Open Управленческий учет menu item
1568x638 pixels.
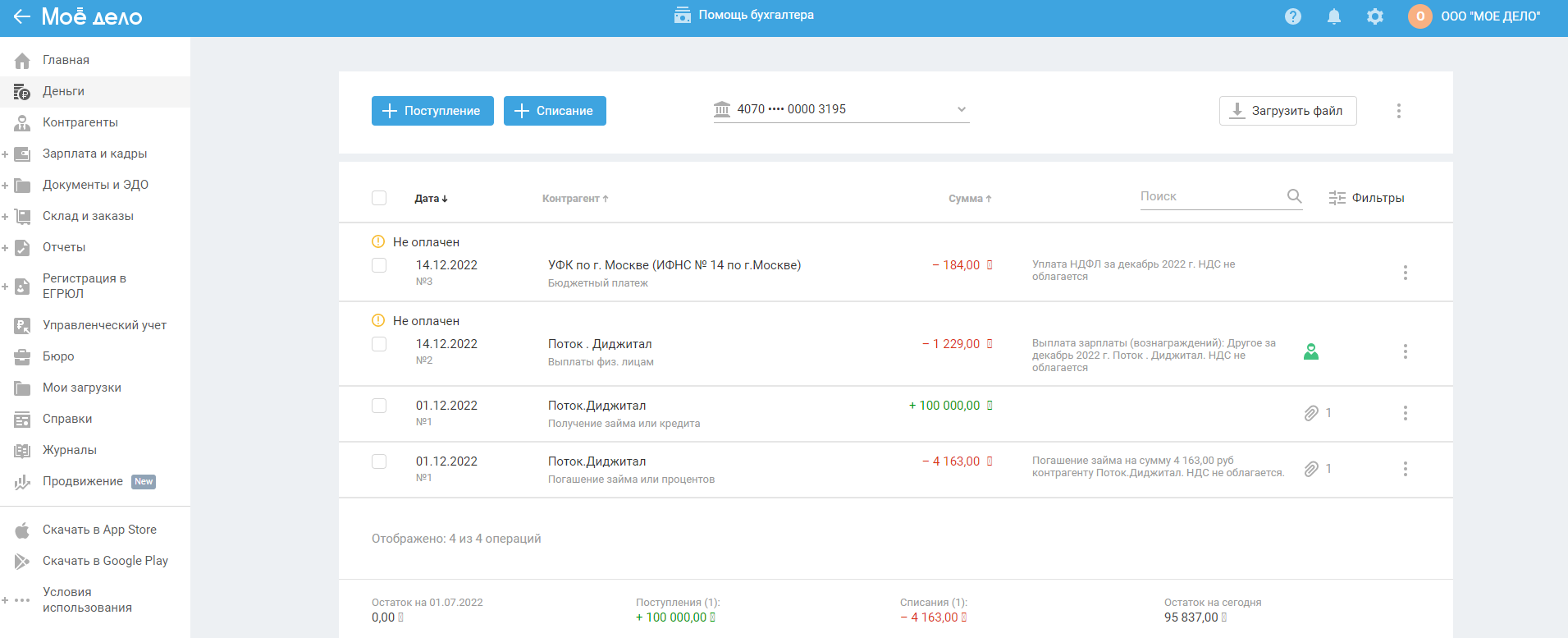click(x=104, y=325)
